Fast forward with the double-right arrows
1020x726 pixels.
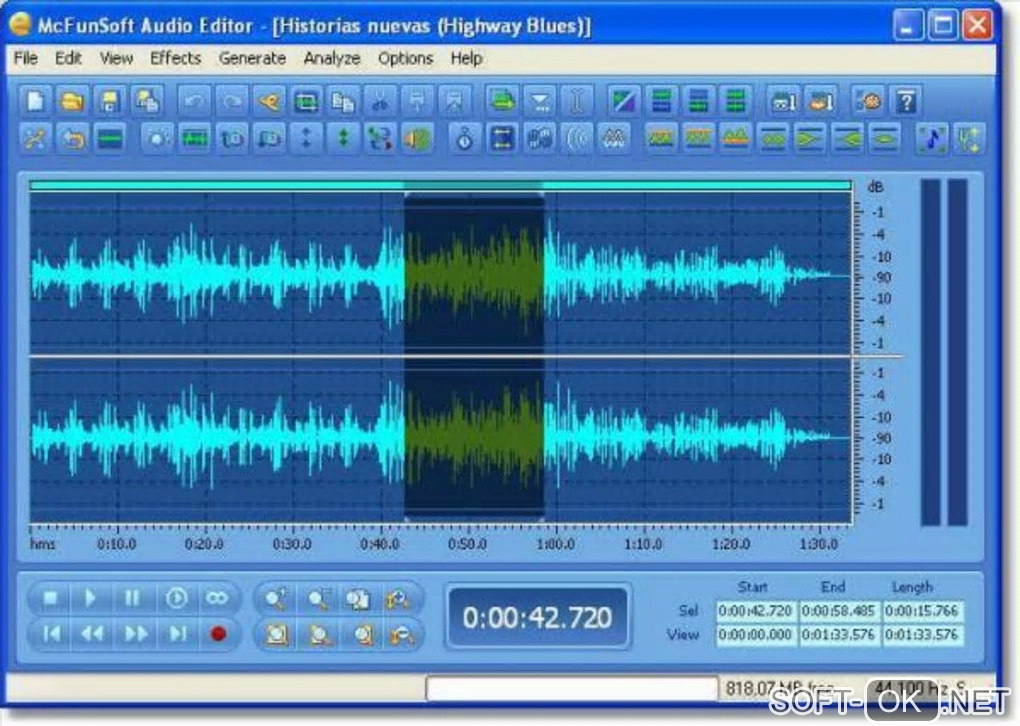pyautogui.click(x=135, y=634)
